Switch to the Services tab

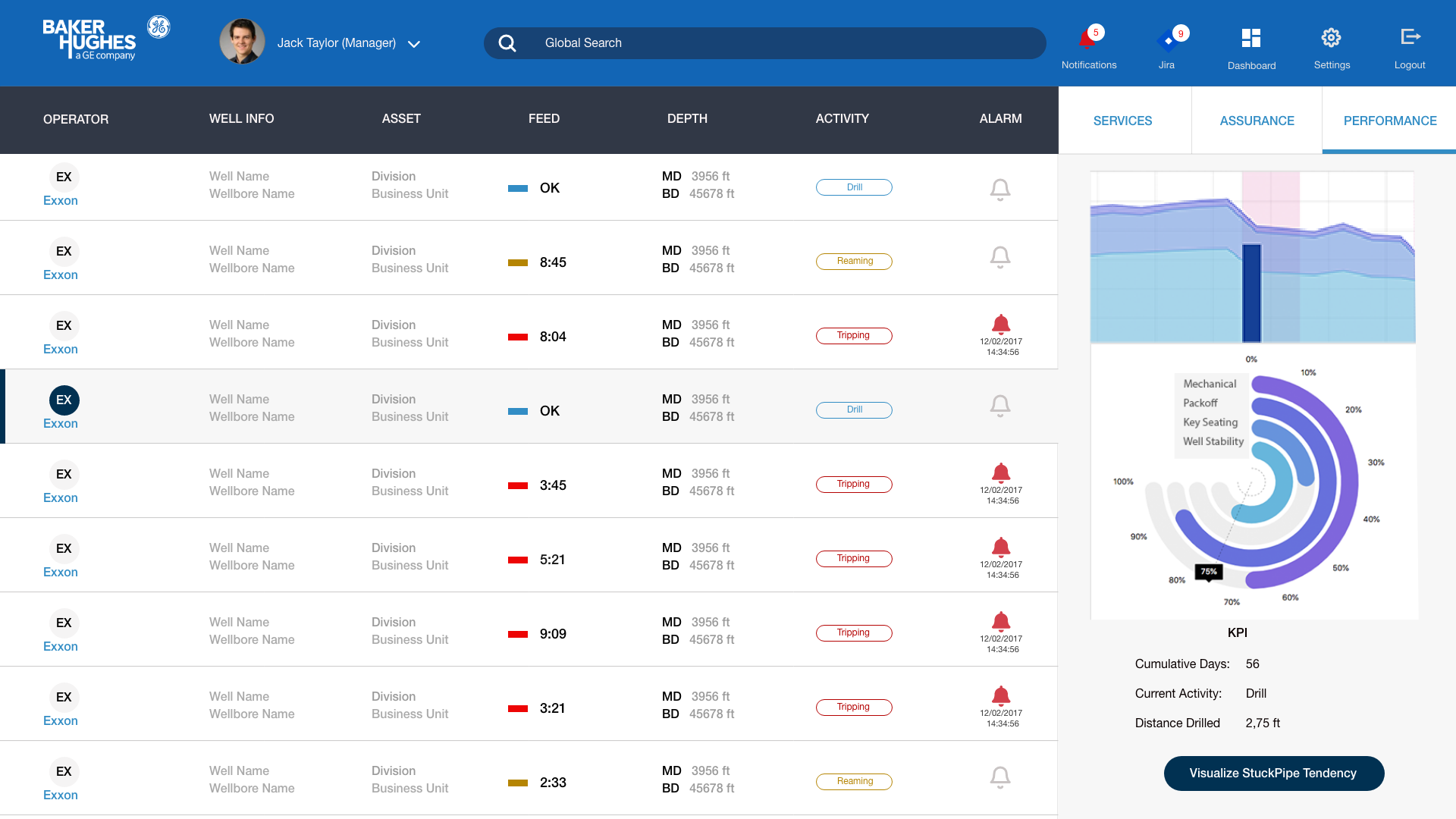pyautogui.click(x=1122, y=121)
